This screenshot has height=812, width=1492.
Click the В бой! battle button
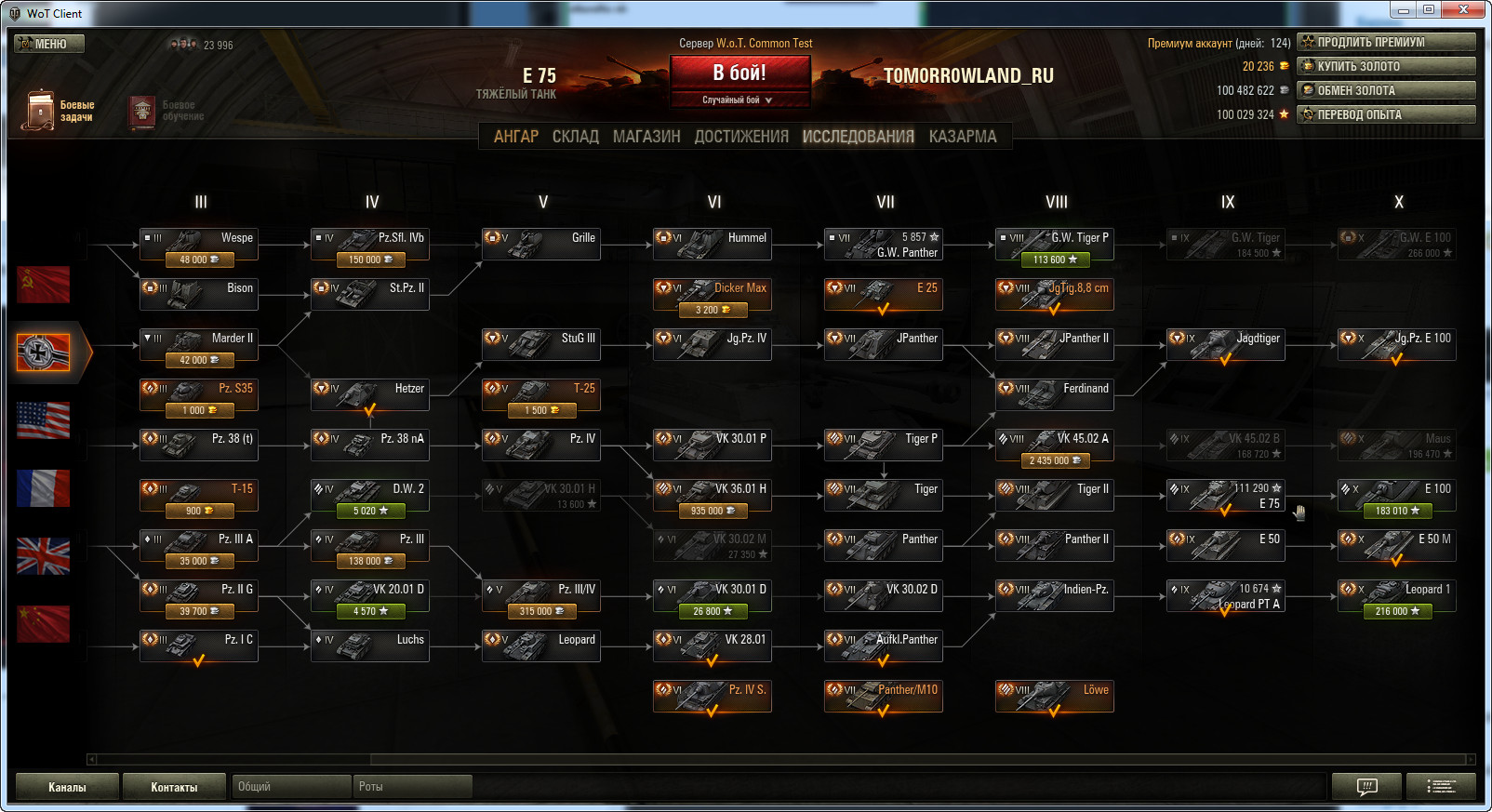739,73
